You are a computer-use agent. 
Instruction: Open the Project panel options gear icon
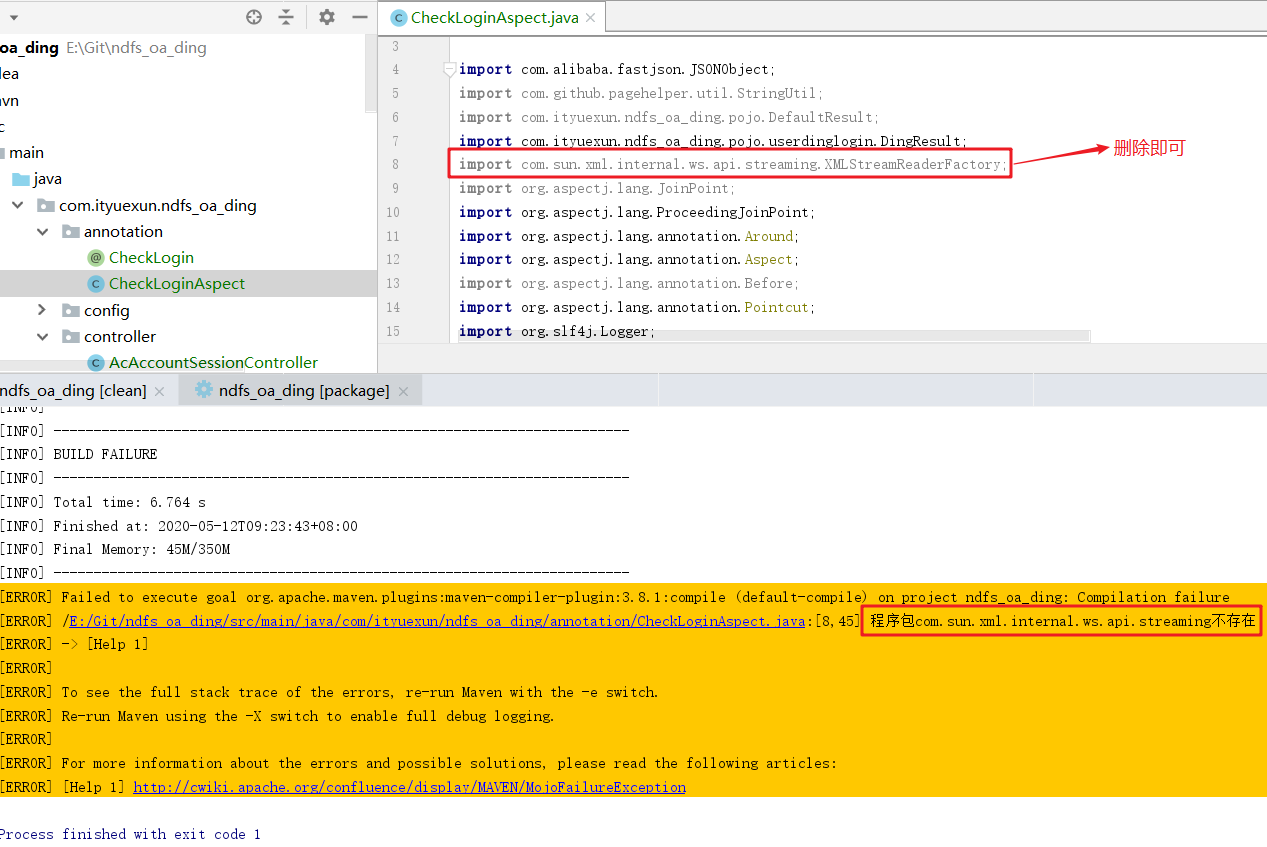[326, 16]
